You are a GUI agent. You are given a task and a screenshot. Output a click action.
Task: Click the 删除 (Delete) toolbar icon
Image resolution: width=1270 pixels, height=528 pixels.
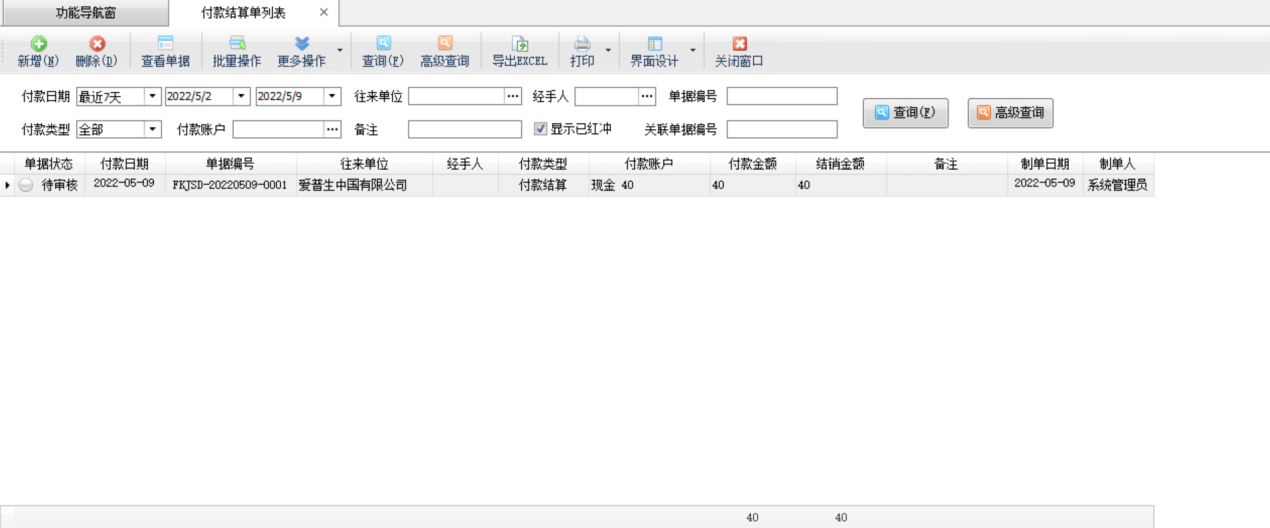[x=96, y=45]
